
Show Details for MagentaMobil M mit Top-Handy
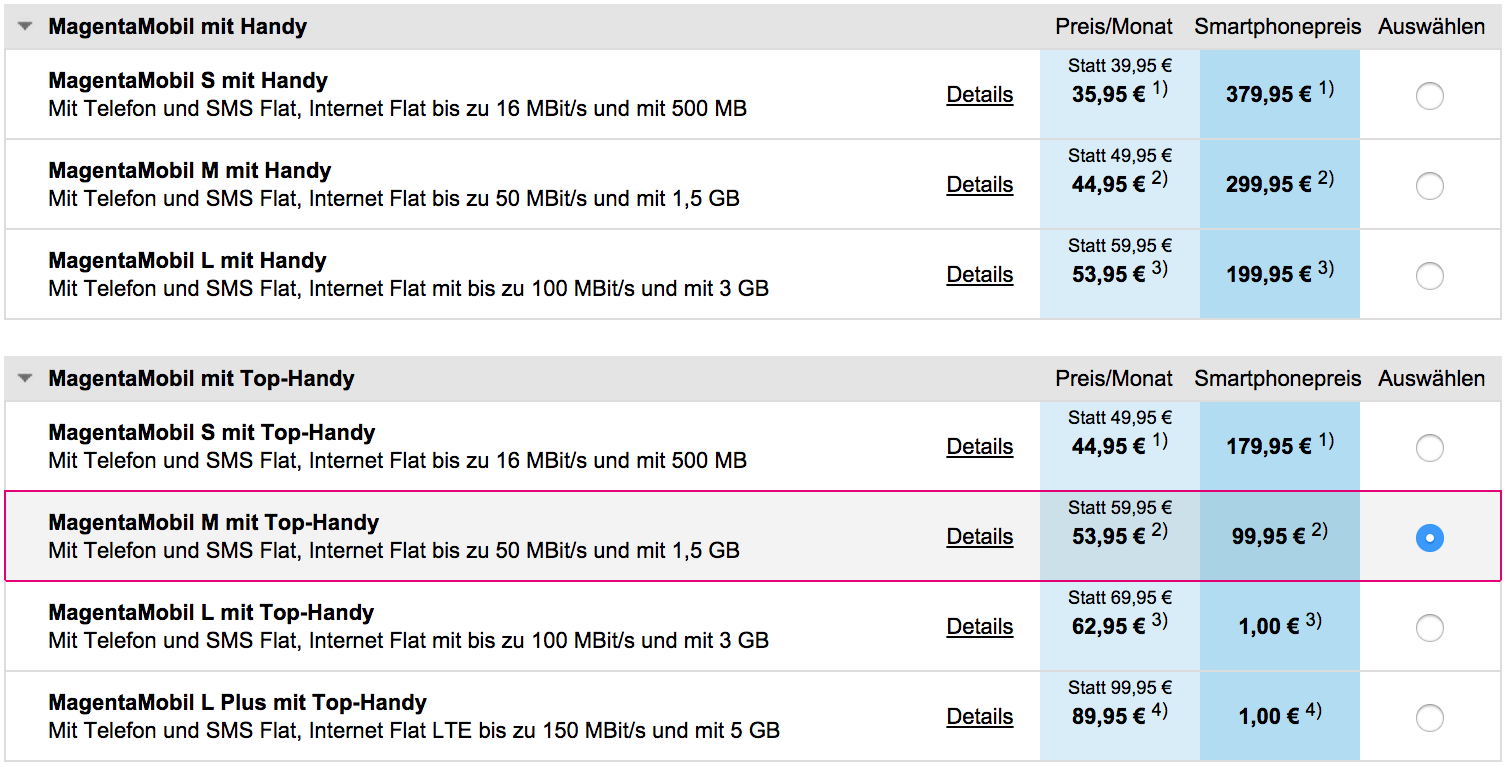pyautogui.click(x=980, y=537)
